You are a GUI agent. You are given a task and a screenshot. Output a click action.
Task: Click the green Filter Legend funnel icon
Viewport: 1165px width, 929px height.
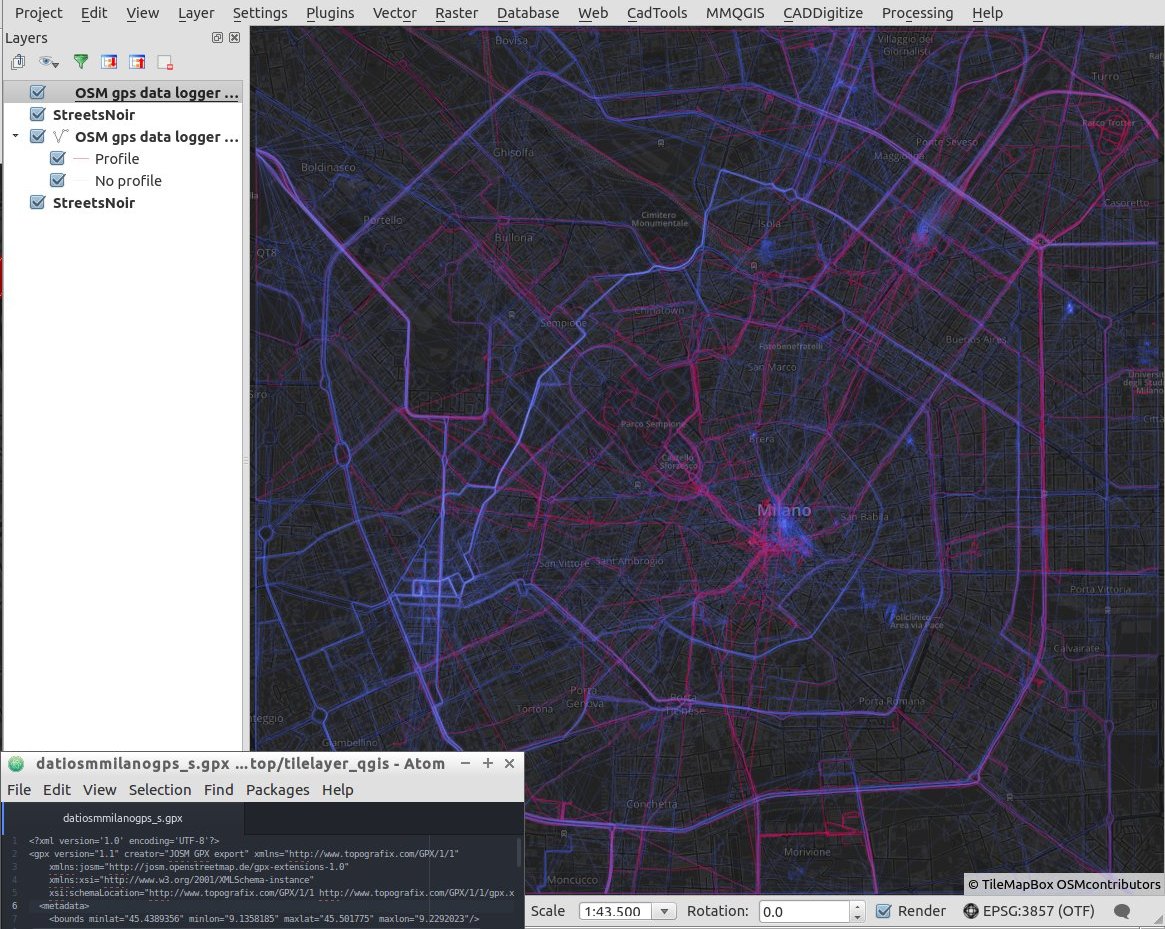coord(81,62)
